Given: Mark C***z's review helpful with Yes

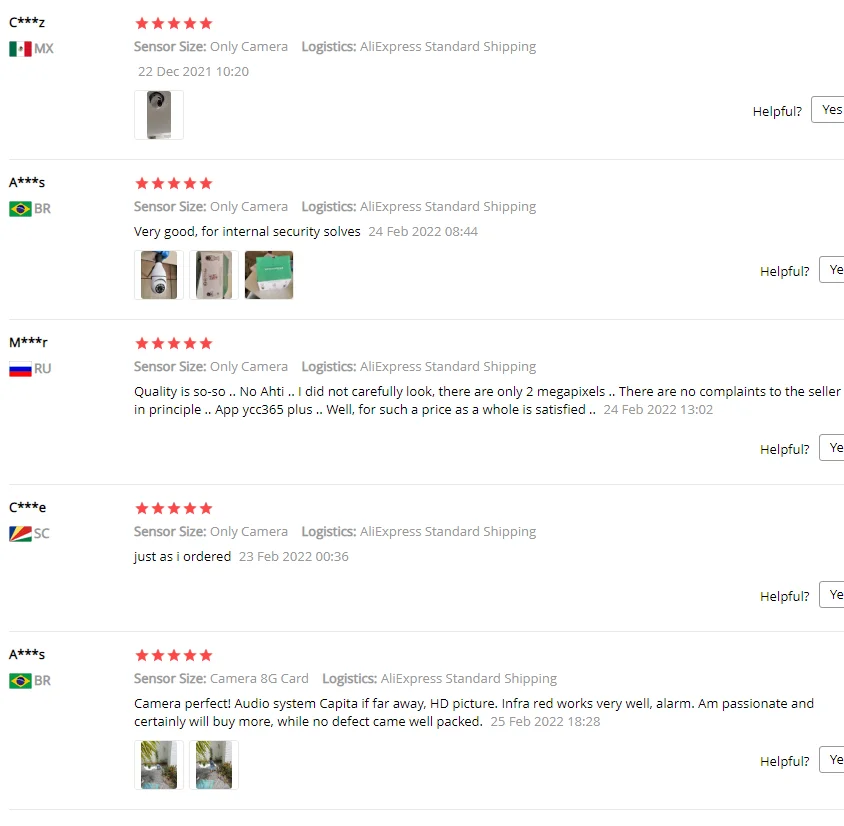Looking at the screenshot, I should pos(829,110).
